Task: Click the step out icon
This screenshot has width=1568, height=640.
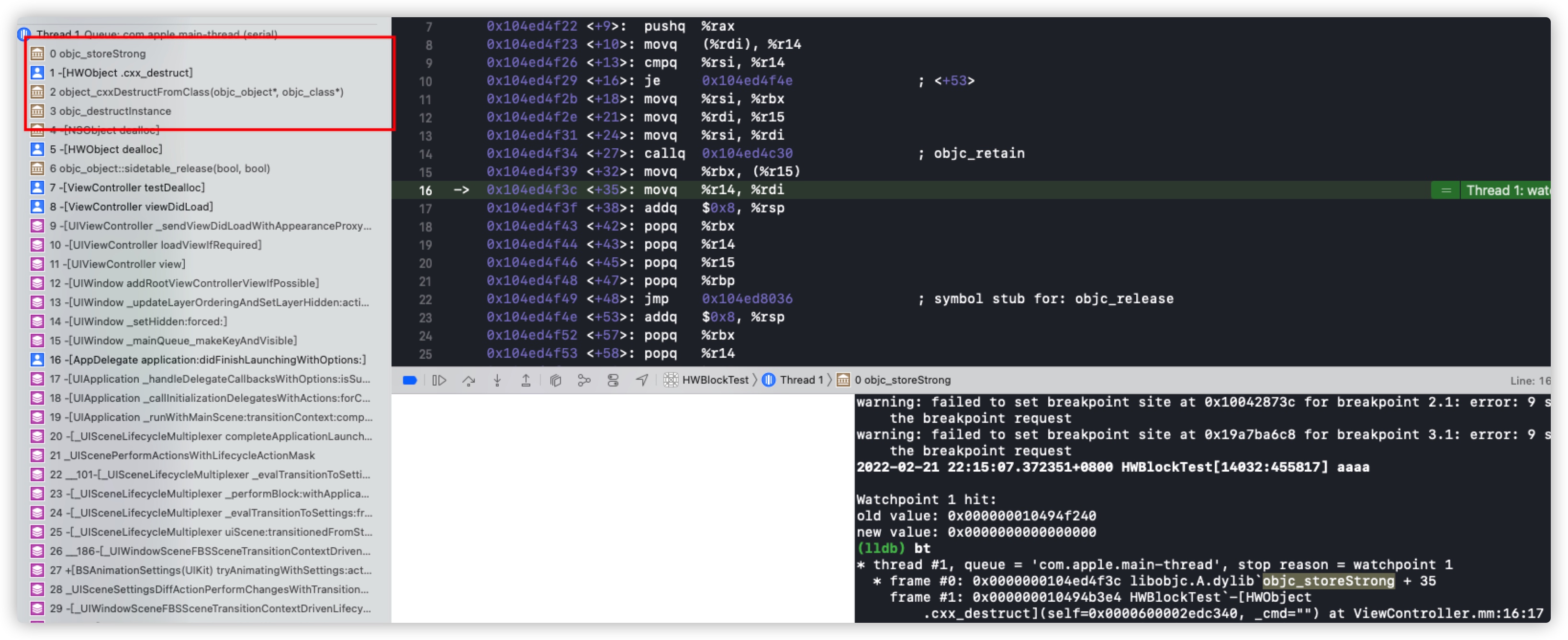Action: pyautogui.click(x=526, y=380)
